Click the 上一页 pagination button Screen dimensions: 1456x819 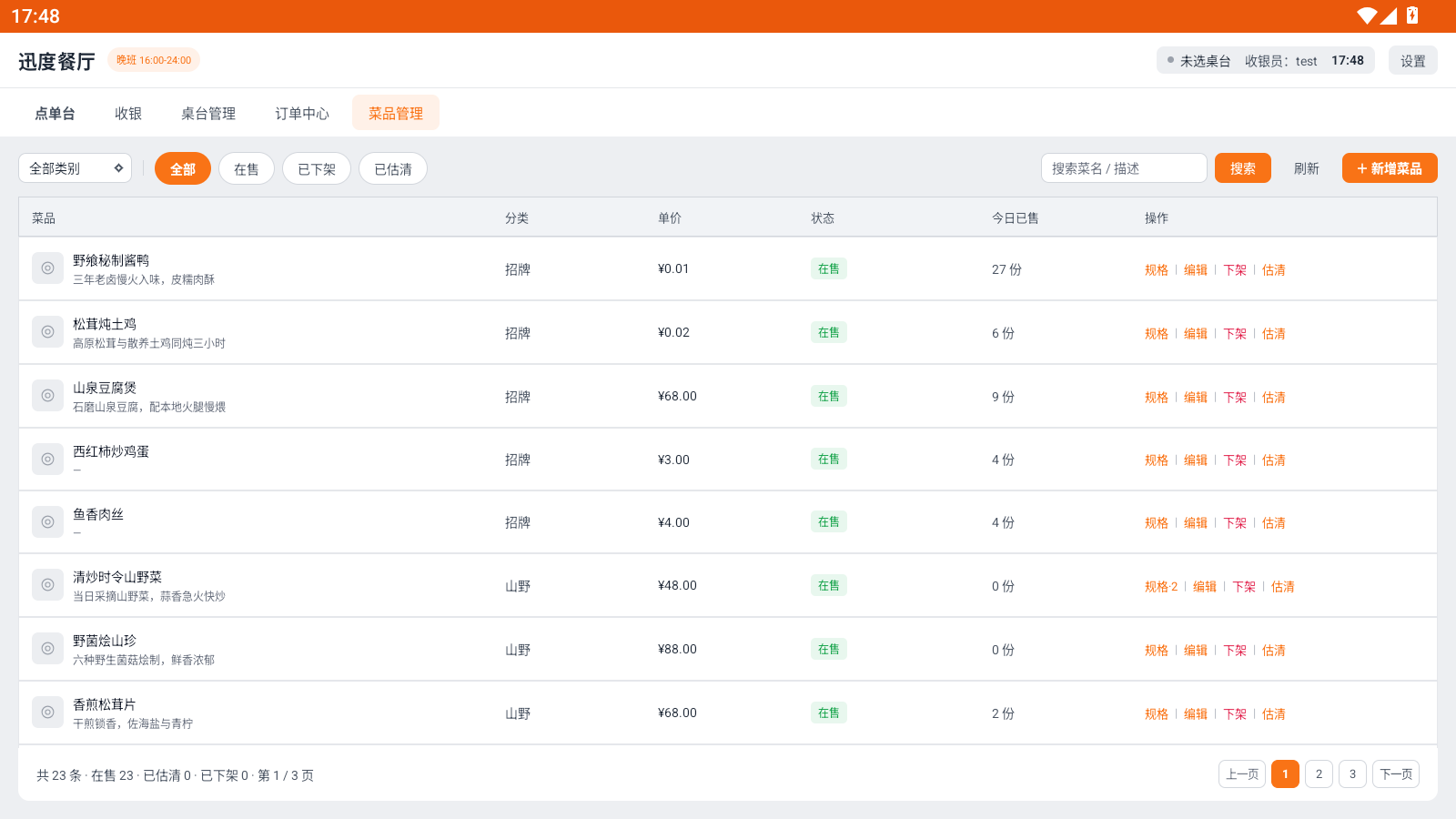[1242, 773]
